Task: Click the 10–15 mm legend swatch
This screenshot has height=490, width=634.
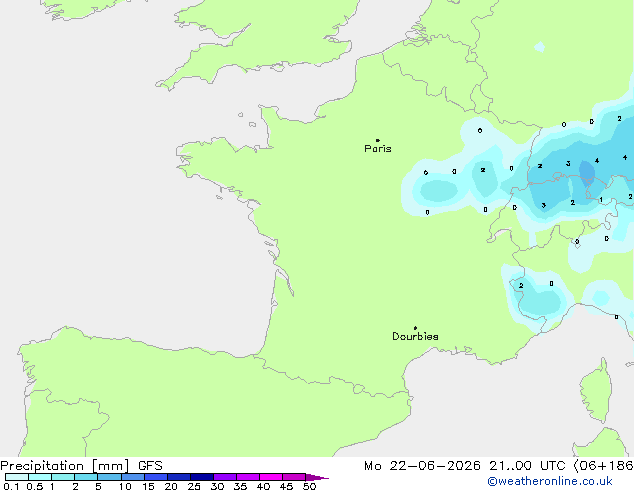Action: tap(133, 477)
